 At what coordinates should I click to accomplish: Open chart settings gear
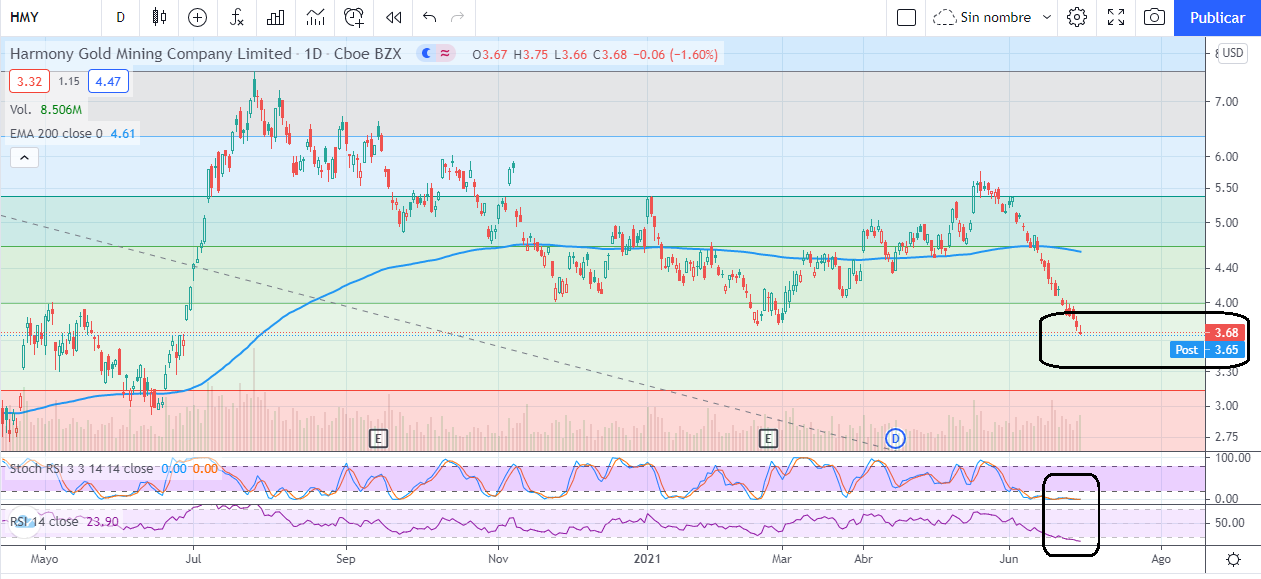coord(1076,17)
